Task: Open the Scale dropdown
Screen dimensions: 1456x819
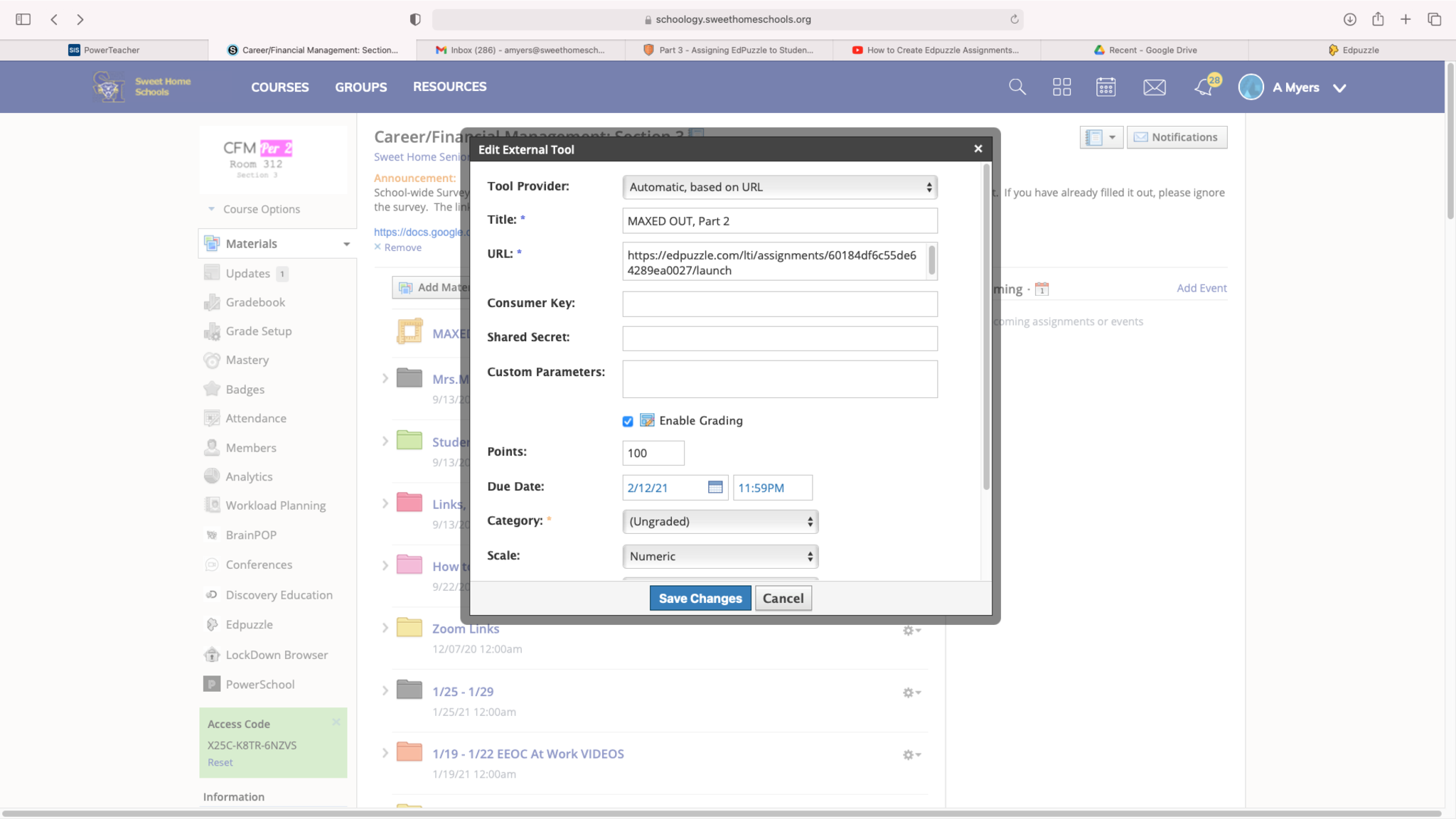Action: click(720, 556)
